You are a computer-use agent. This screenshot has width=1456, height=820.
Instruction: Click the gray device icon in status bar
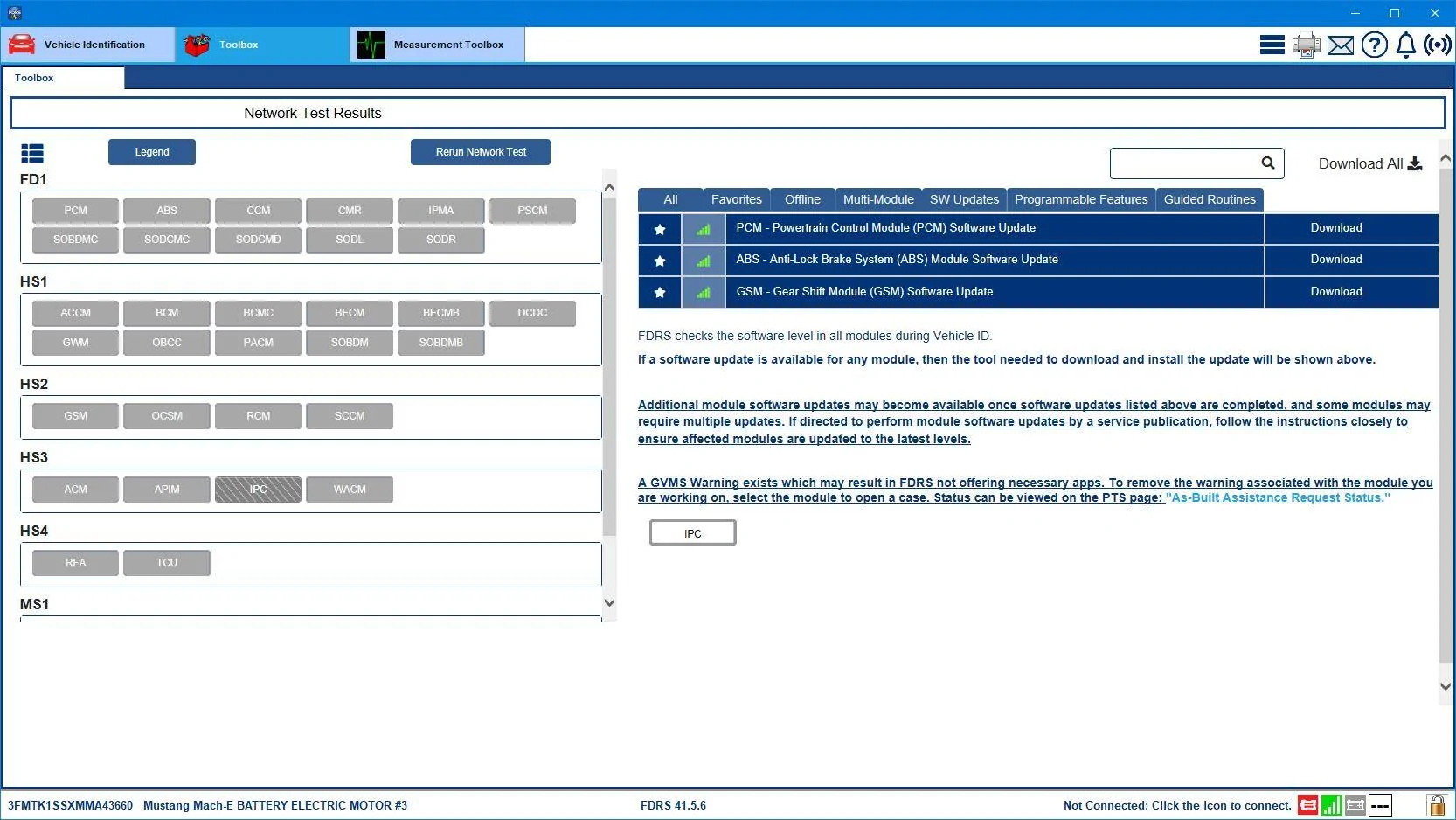[1355, 805]
